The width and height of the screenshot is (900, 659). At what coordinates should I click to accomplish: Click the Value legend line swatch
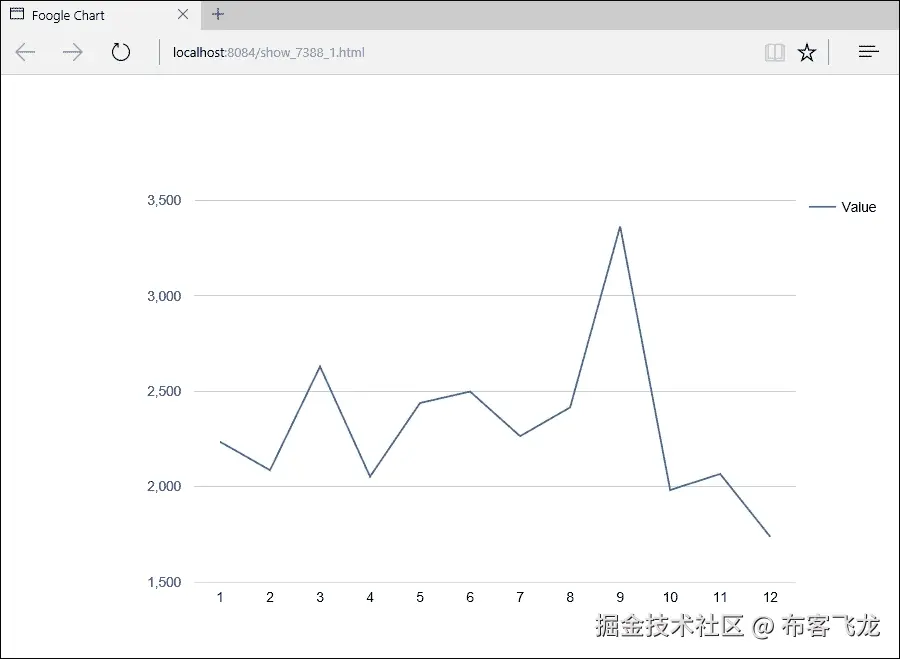point(822,207)
